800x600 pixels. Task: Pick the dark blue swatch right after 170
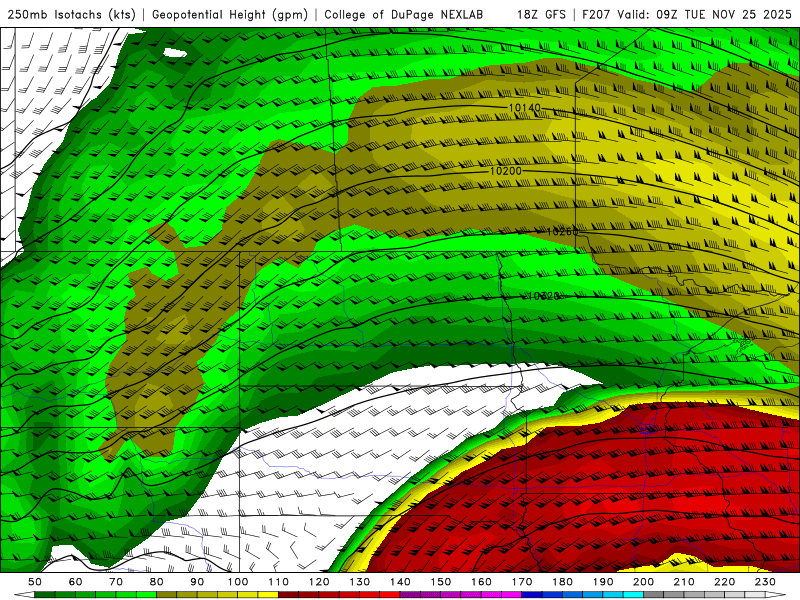point(532,595)
